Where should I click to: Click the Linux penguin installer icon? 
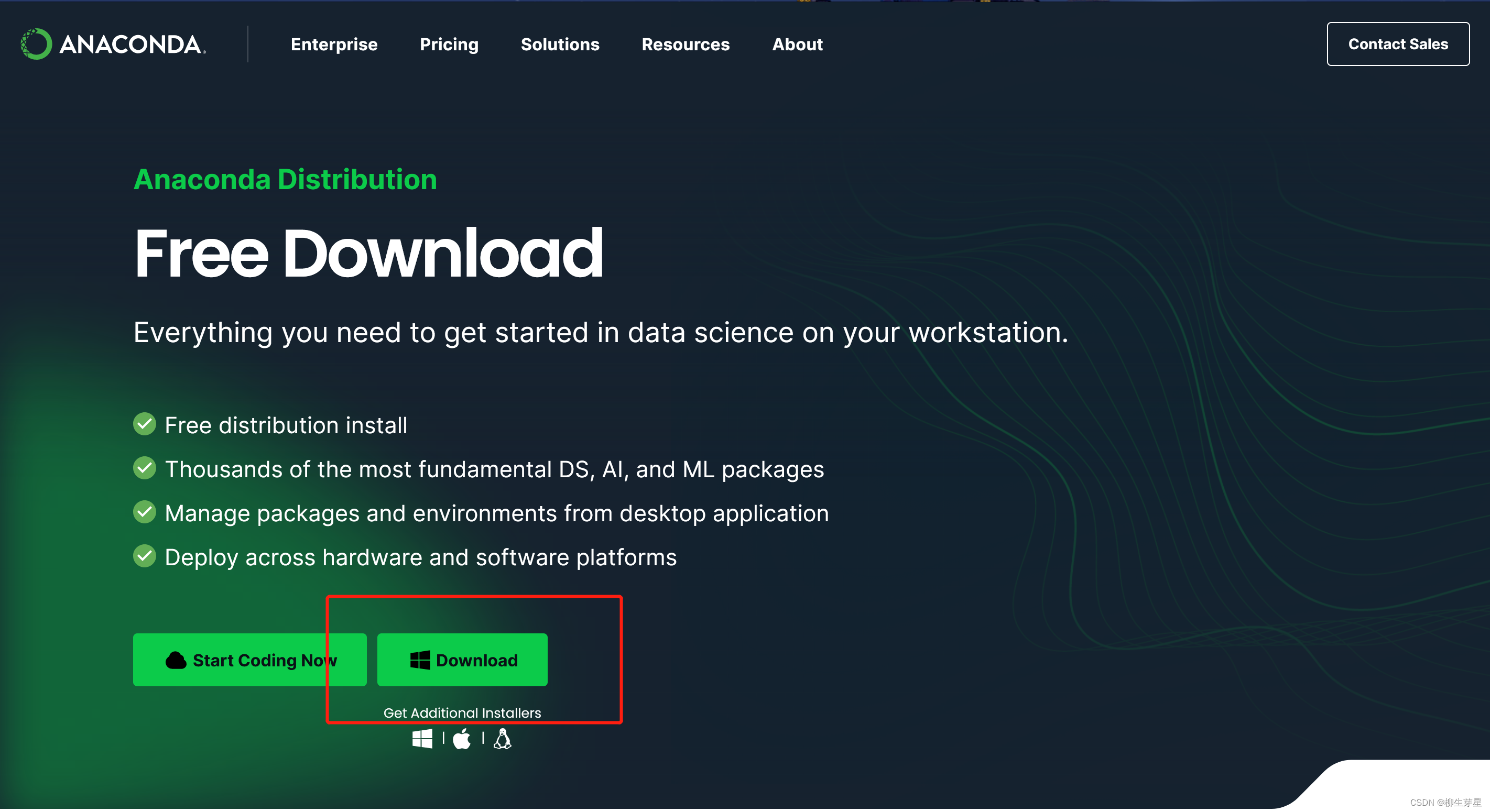click(x=502, y=739)
